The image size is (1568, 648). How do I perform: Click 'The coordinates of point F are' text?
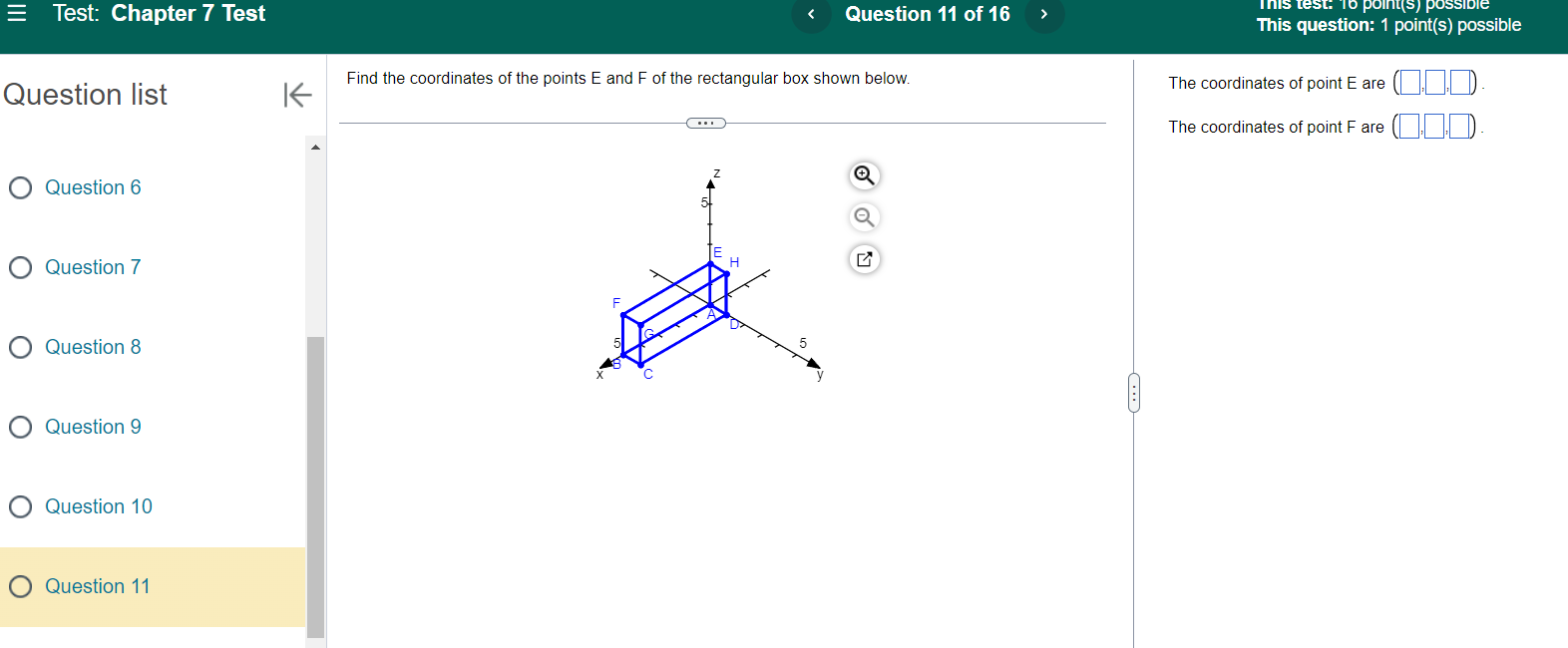(x=1277, y=127)
